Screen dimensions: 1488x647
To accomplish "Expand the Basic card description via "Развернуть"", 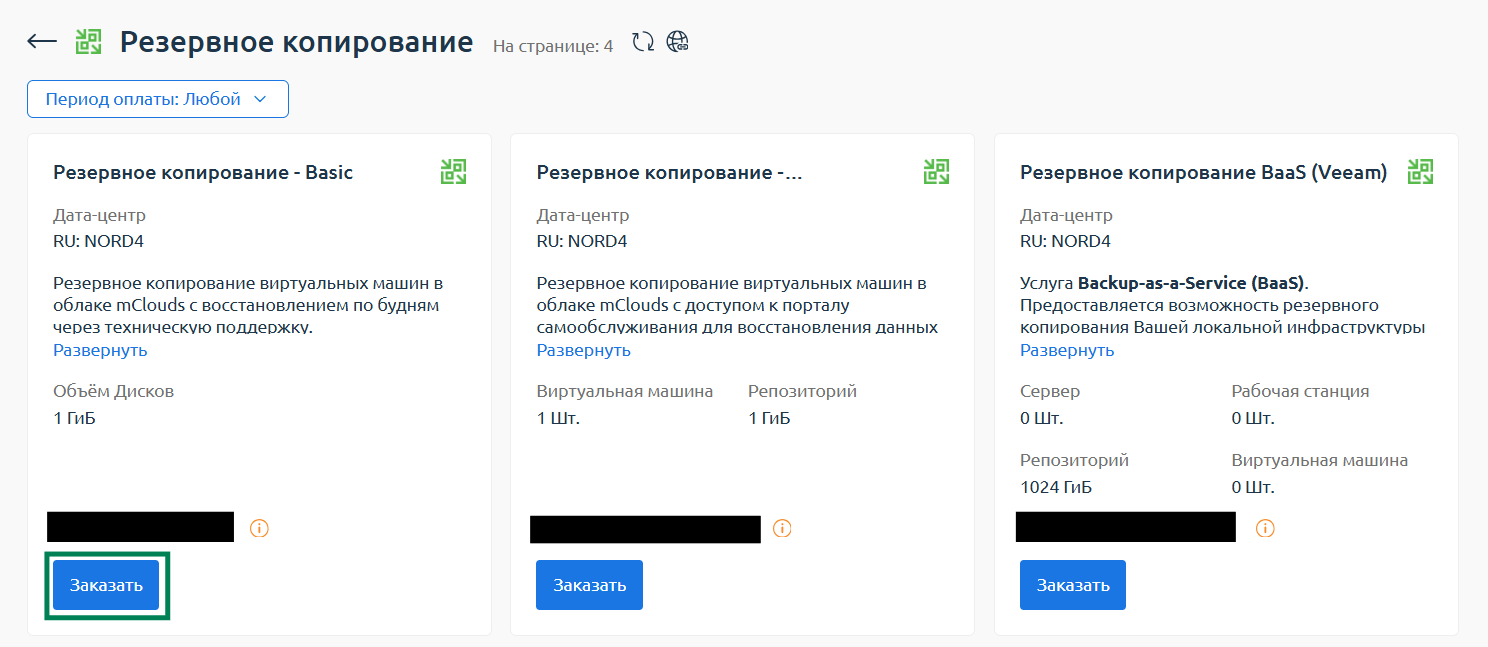I will [100, 350].
